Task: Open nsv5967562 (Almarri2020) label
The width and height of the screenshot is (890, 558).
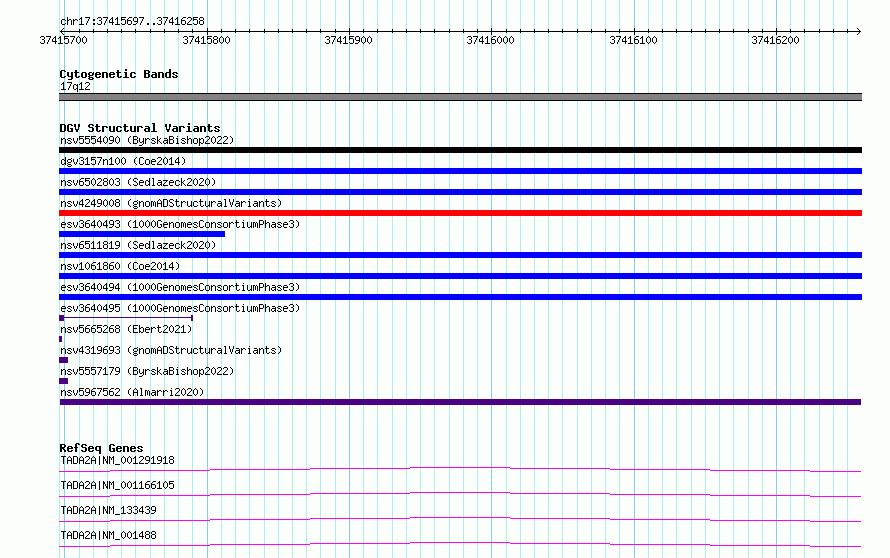Action: tap(132, 392)
